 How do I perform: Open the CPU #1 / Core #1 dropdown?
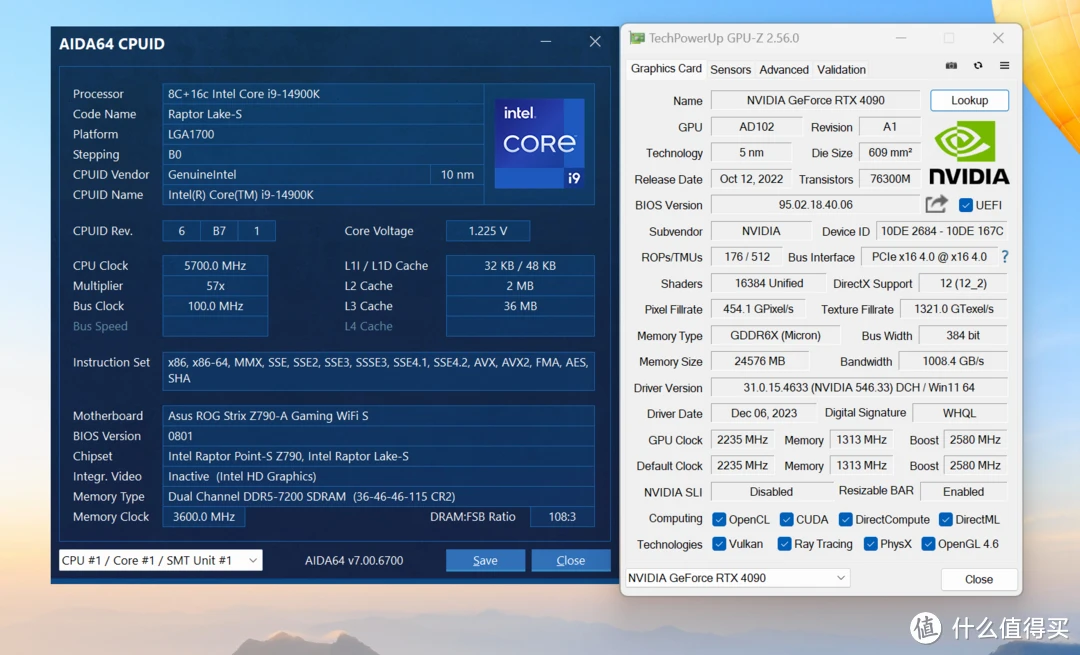(160, 560)
